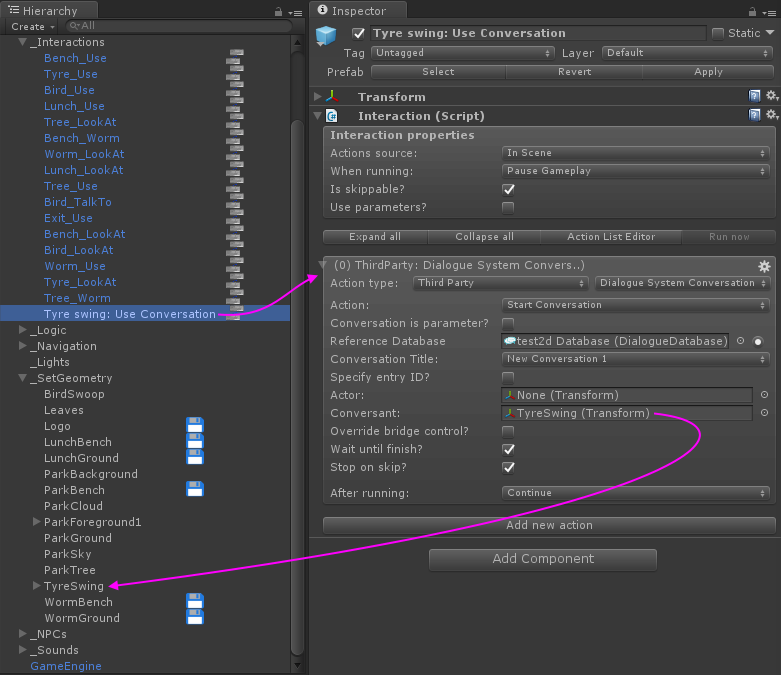This screenshot has width=781, height=675.
Task: Select the Inspector tab
Action: 358,10
